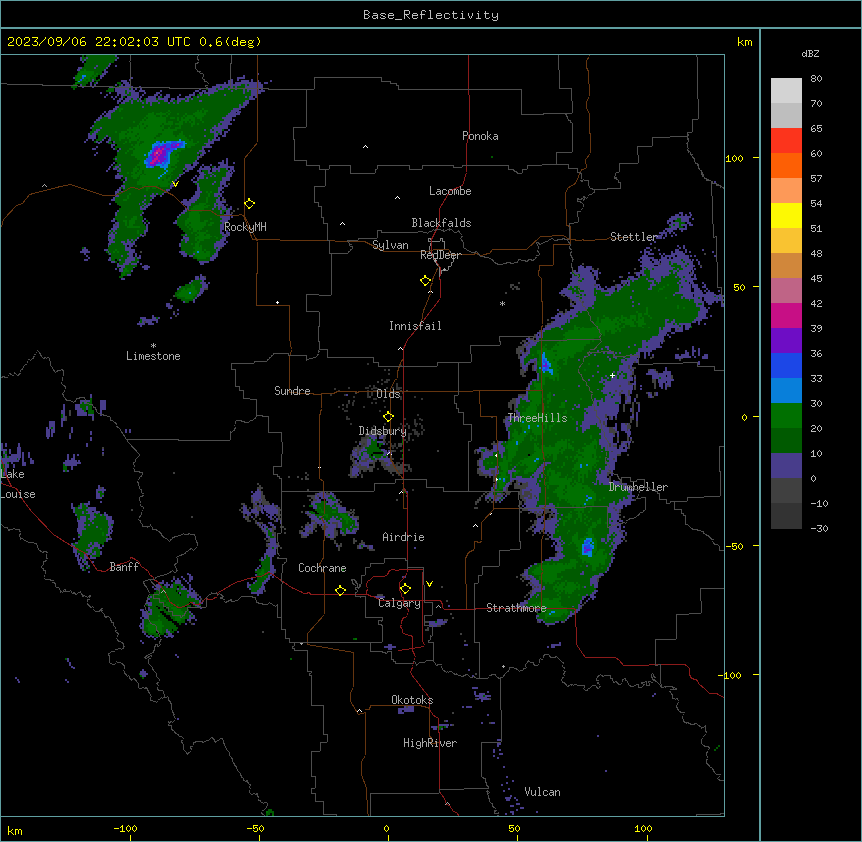Click the purple 0-10 dBZ legend swatch
Image resolution: width=862 pixels, height=842 pixels.
(786, 466)
